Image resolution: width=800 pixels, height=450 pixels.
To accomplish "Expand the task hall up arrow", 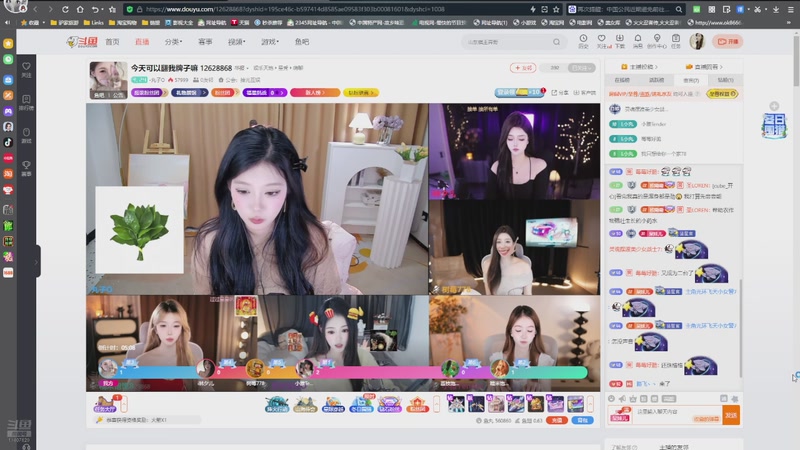I will [124, 404].
